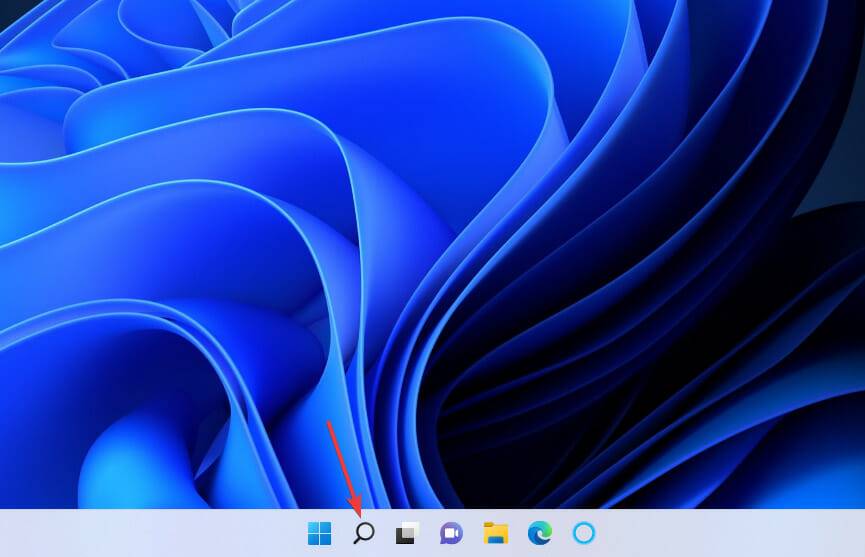This screenshot has height=557, width=865.
Task: Click the purple video camera chat icon
Action: 451,533
